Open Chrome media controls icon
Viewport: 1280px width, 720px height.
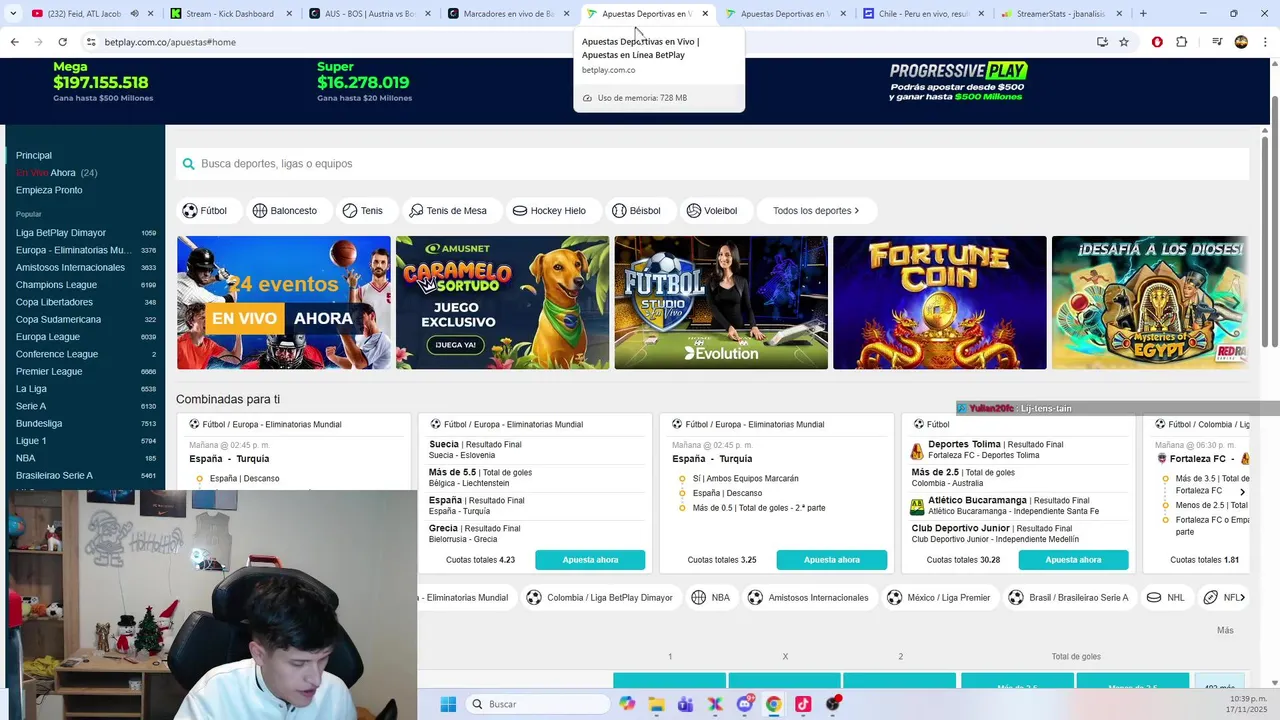(1217, 42)
